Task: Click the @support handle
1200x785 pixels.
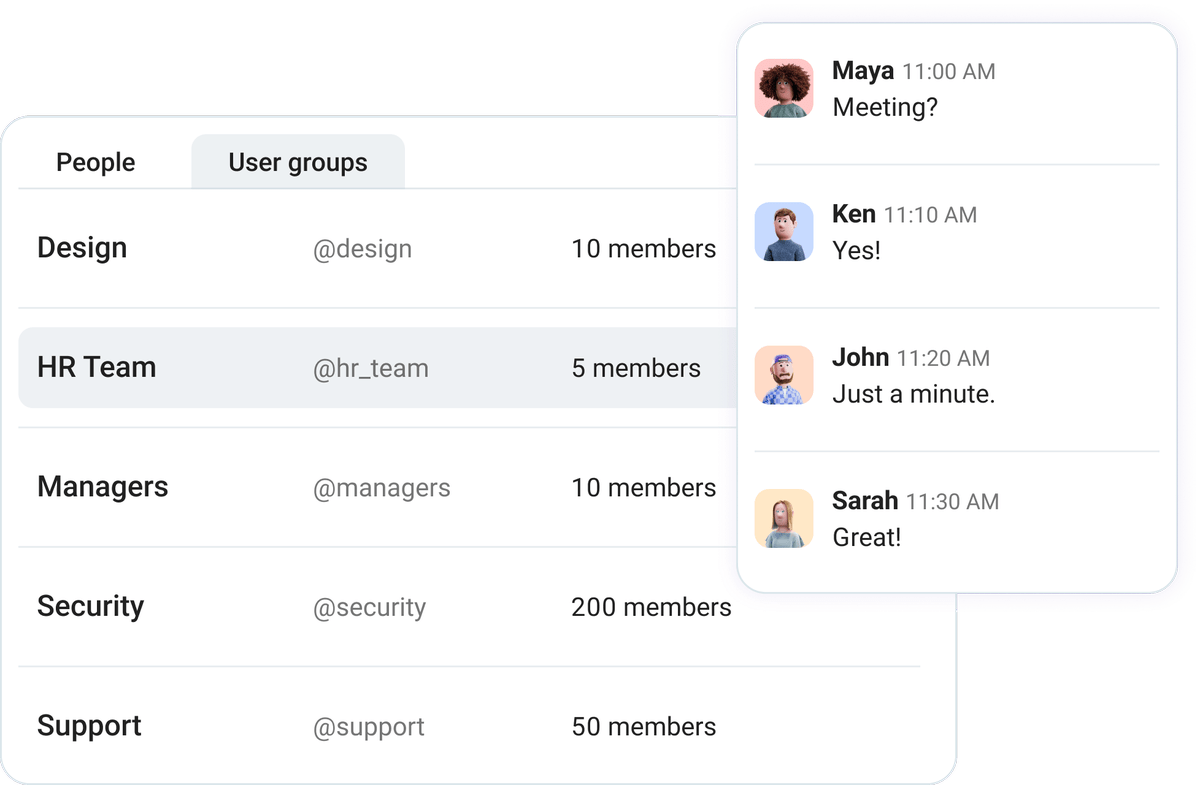Action: (370, 727)
